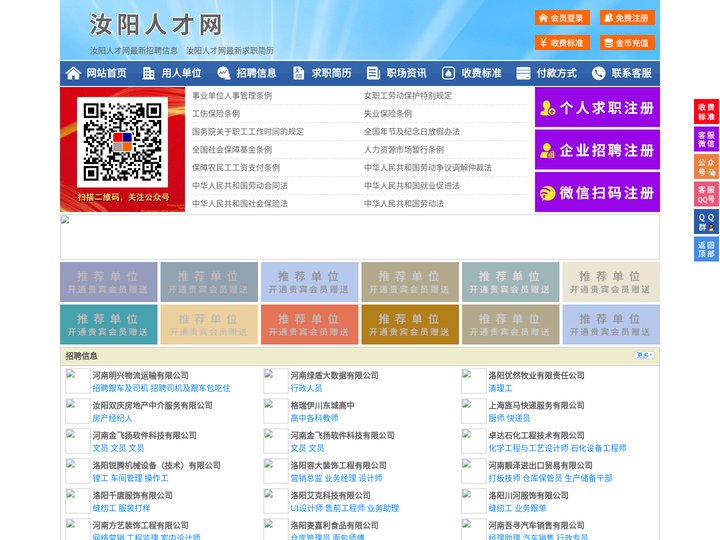Screen dimensions: 720x540
Task: Click the phone icon beside 联系客服
Action: 598,73
